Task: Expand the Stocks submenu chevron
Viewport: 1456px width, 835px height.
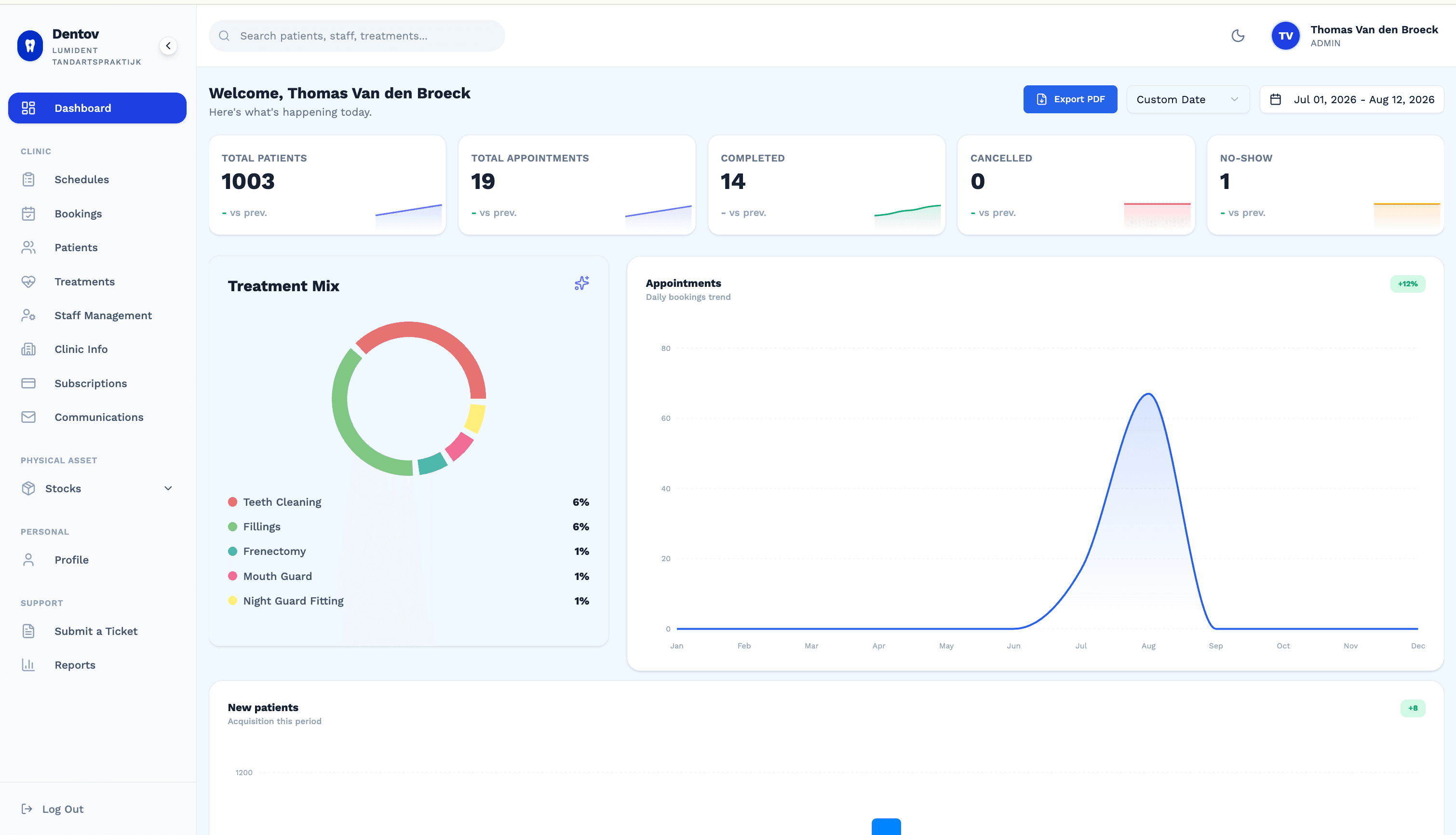Action: [x=168, y=488]
